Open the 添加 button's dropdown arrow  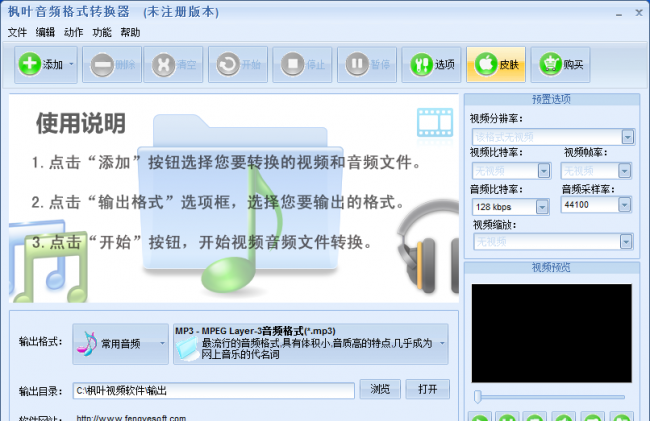[71, 65]
